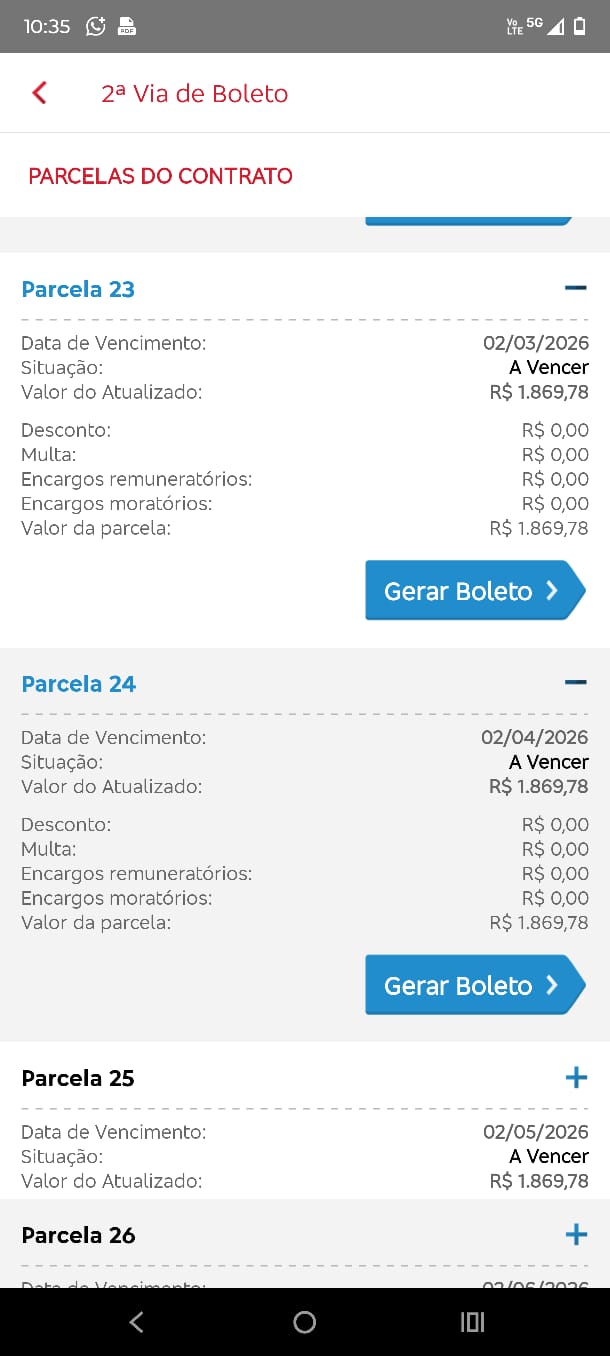610x1356 pixels.
Task: Tap the Android home circle button
Action: click(x=305, y=1322)
